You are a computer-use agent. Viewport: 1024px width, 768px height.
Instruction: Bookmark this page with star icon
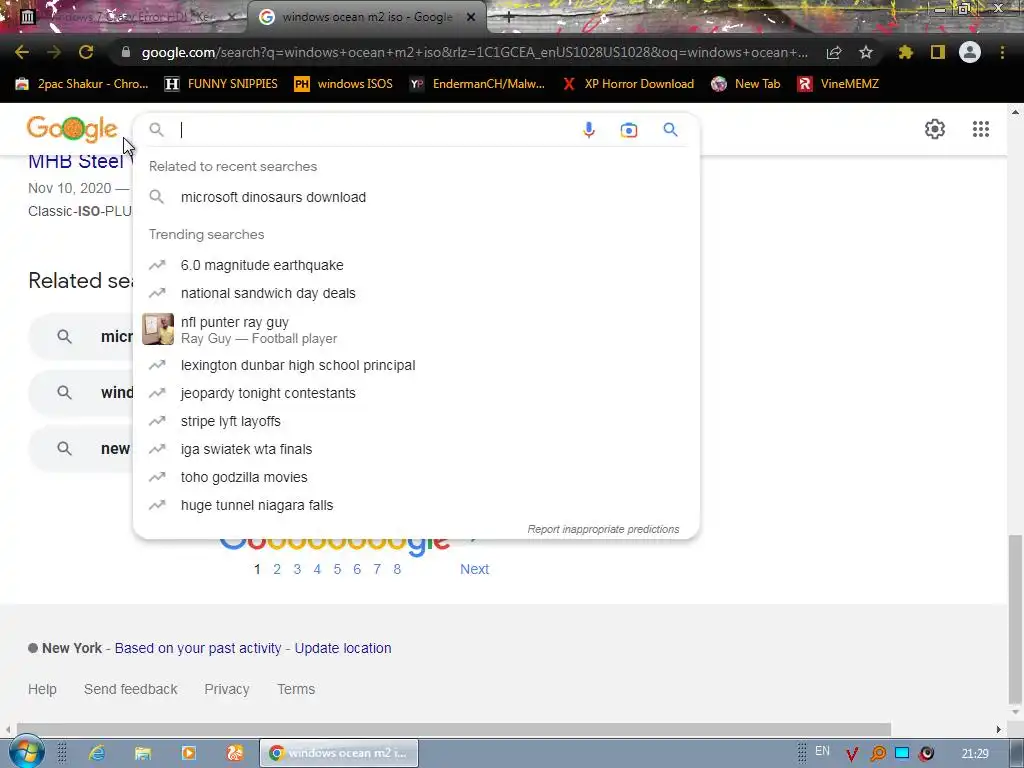point(866,52)
